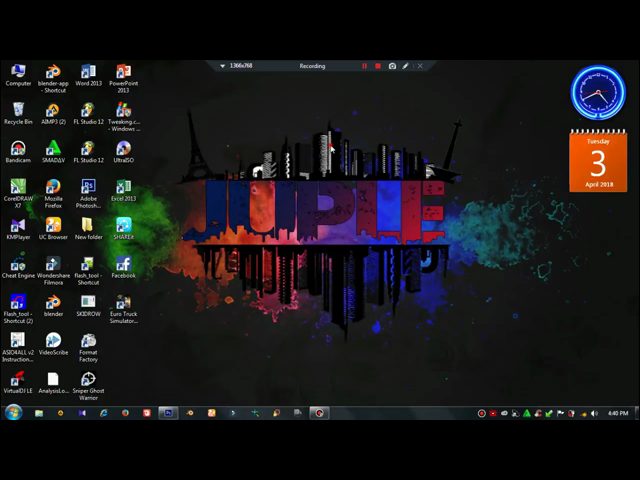This screenshot has width=640, height=480.
Task: Select the Cheat Engine desktop icon
Action: click(18, 267)
